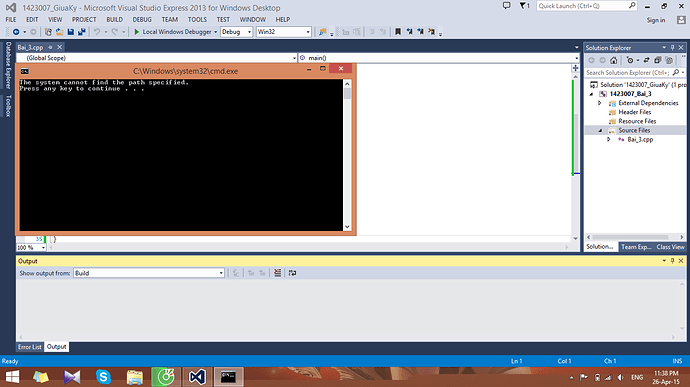Viewport: 690px width, 387px height.
Task: Toggle pin on the Bai_3.cpp tab
Action: tap(50, 47)
